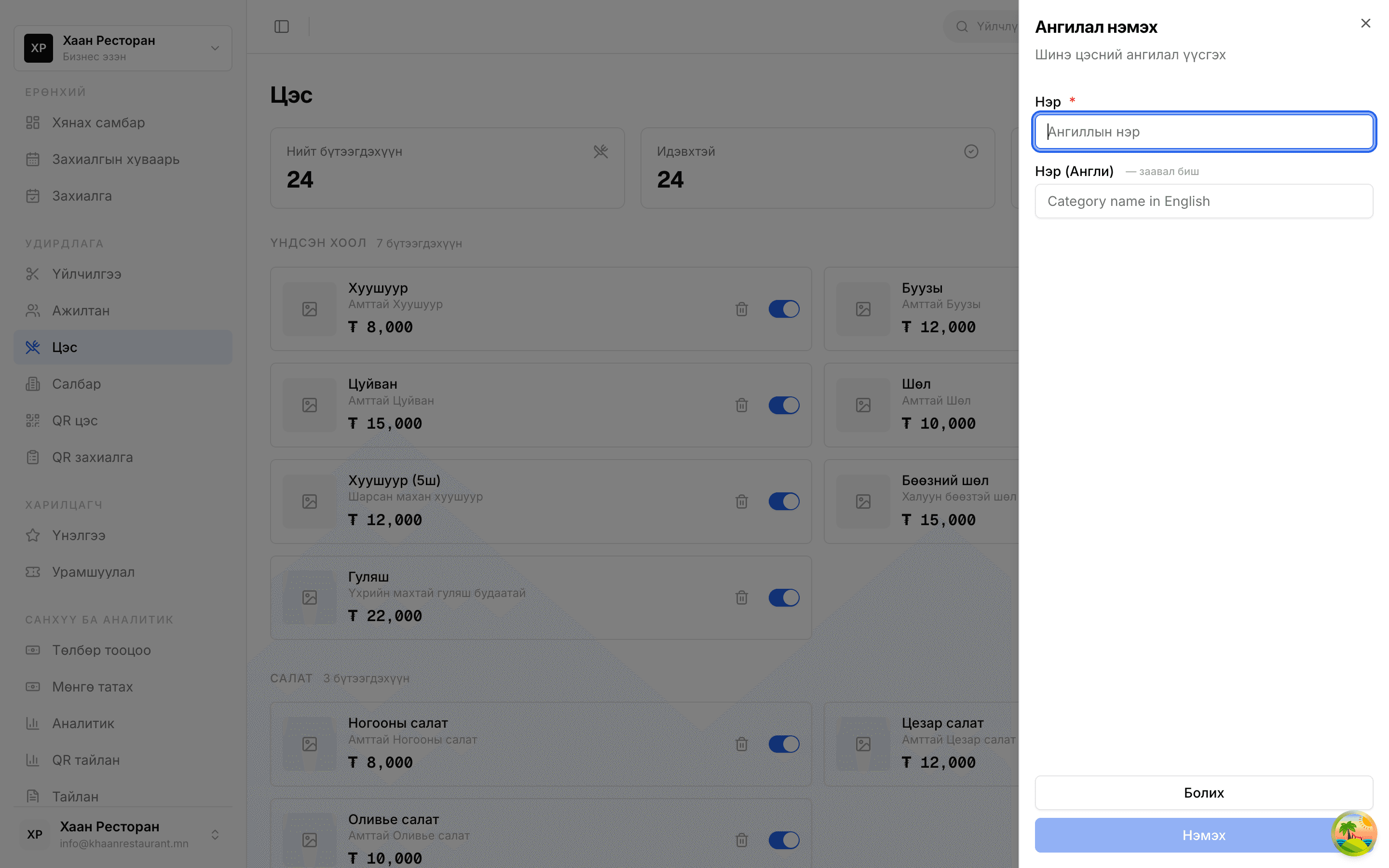
Task: Open the Хуушуур image placeholder
Action: pos(309,309)
